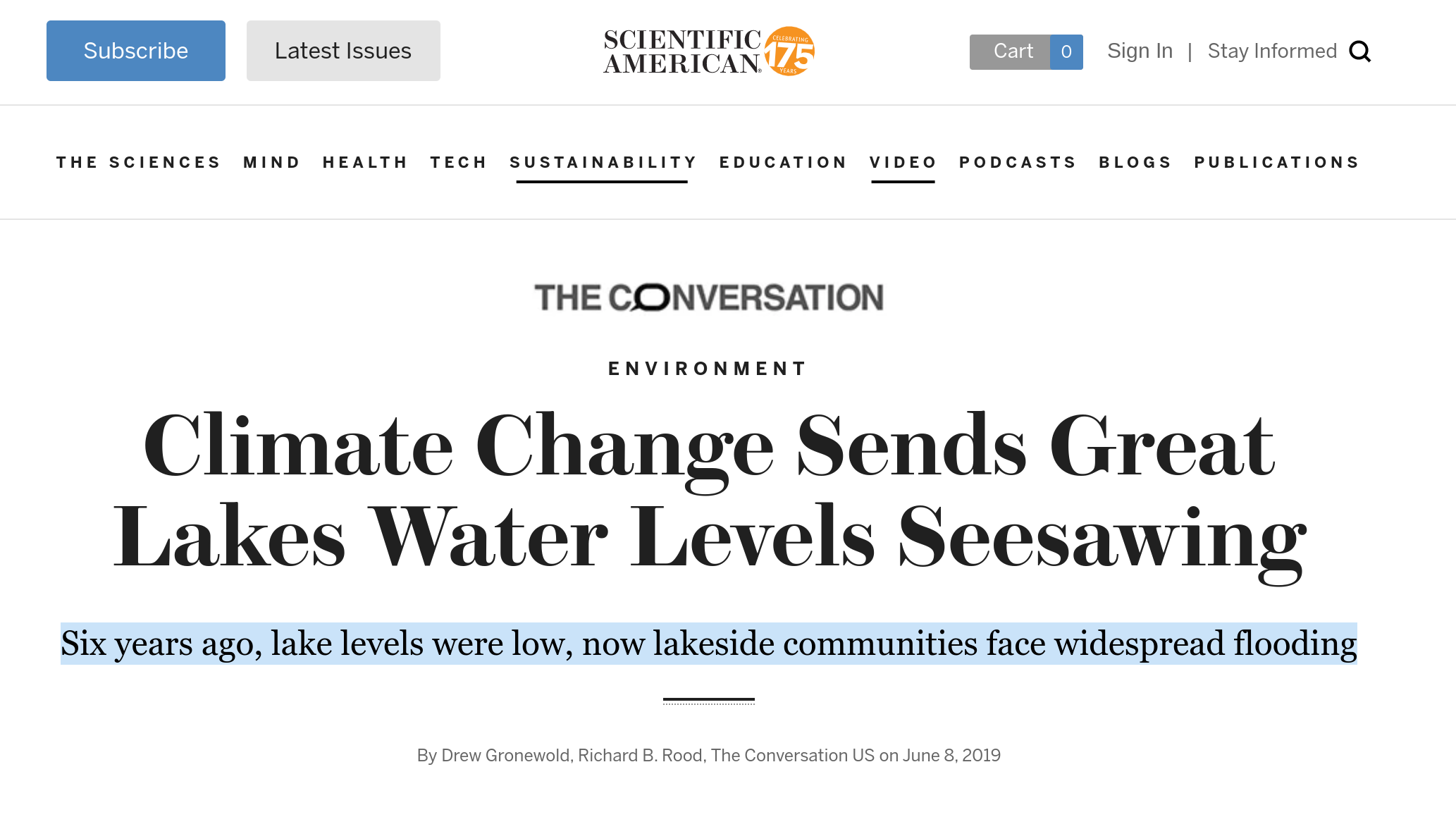Click the Environment category label
This screenshot has height=829, width=1456.
(708, 369)
